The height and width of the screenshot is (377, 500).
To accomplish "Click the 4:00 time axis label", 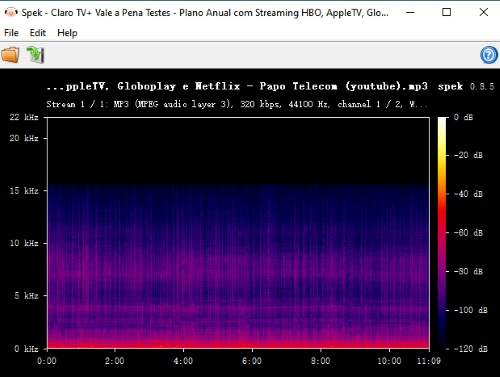I will [x=183, y=361].
